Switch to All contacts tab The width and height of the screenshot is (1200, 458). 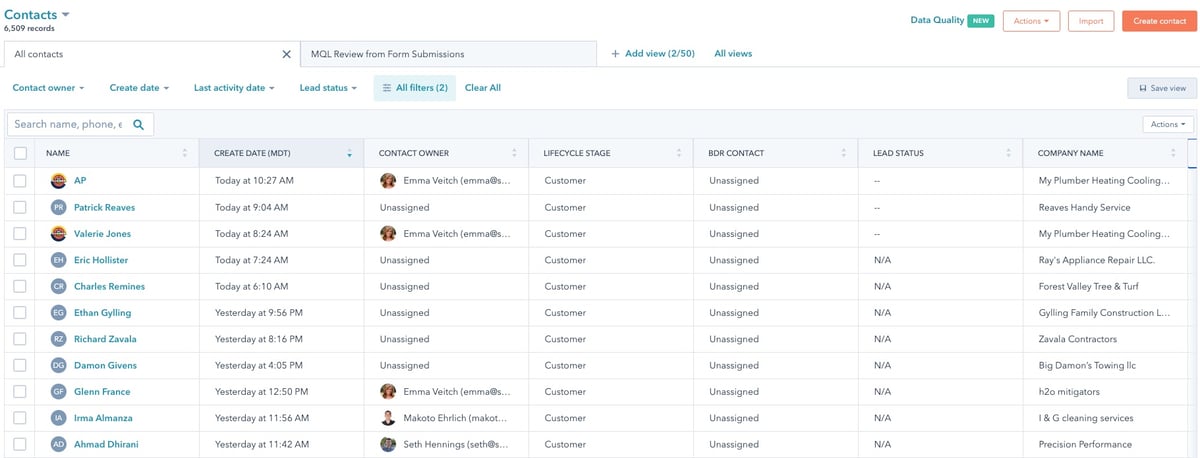150,54
